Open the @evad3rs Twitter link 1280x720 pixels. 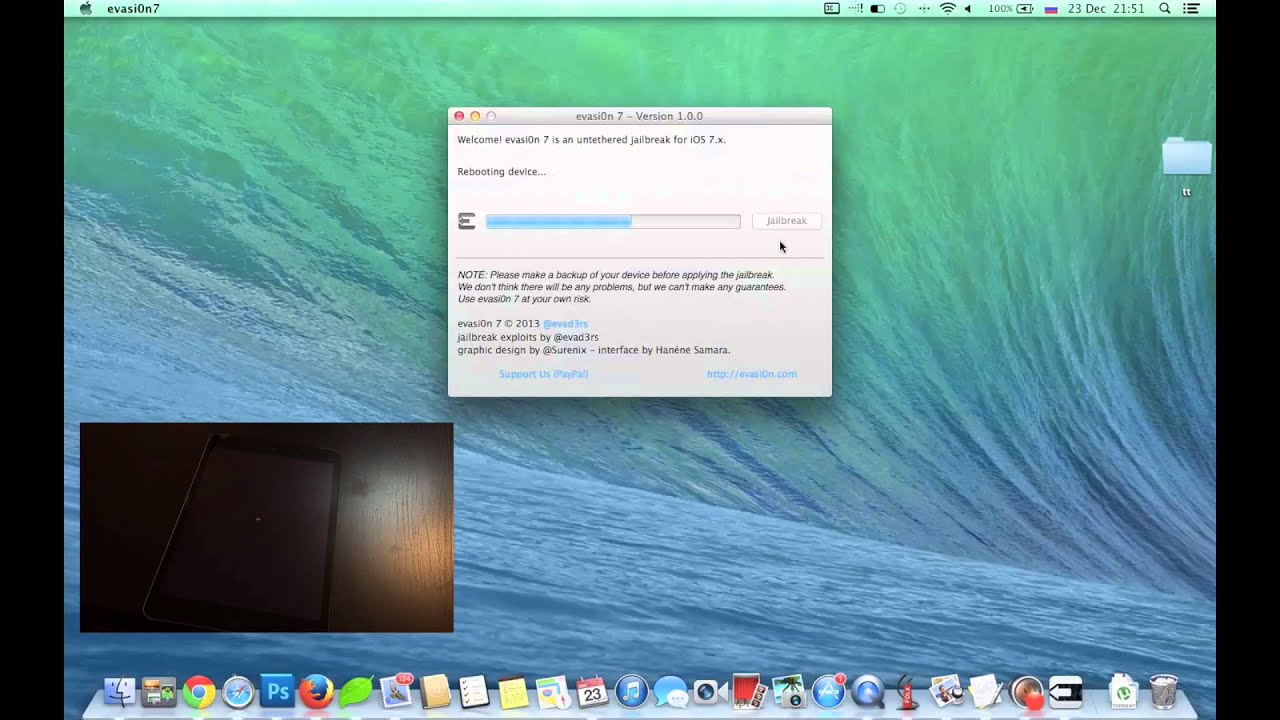(565, 324)
